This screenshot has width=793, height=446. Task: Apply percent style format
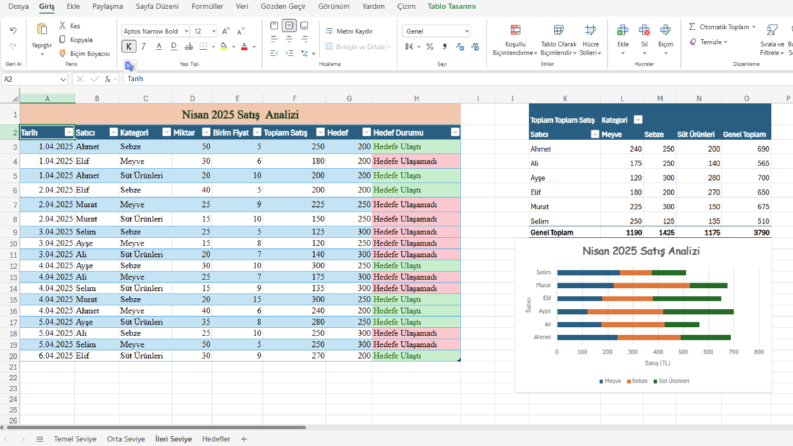pyautogui.click(x=429, y=47)
